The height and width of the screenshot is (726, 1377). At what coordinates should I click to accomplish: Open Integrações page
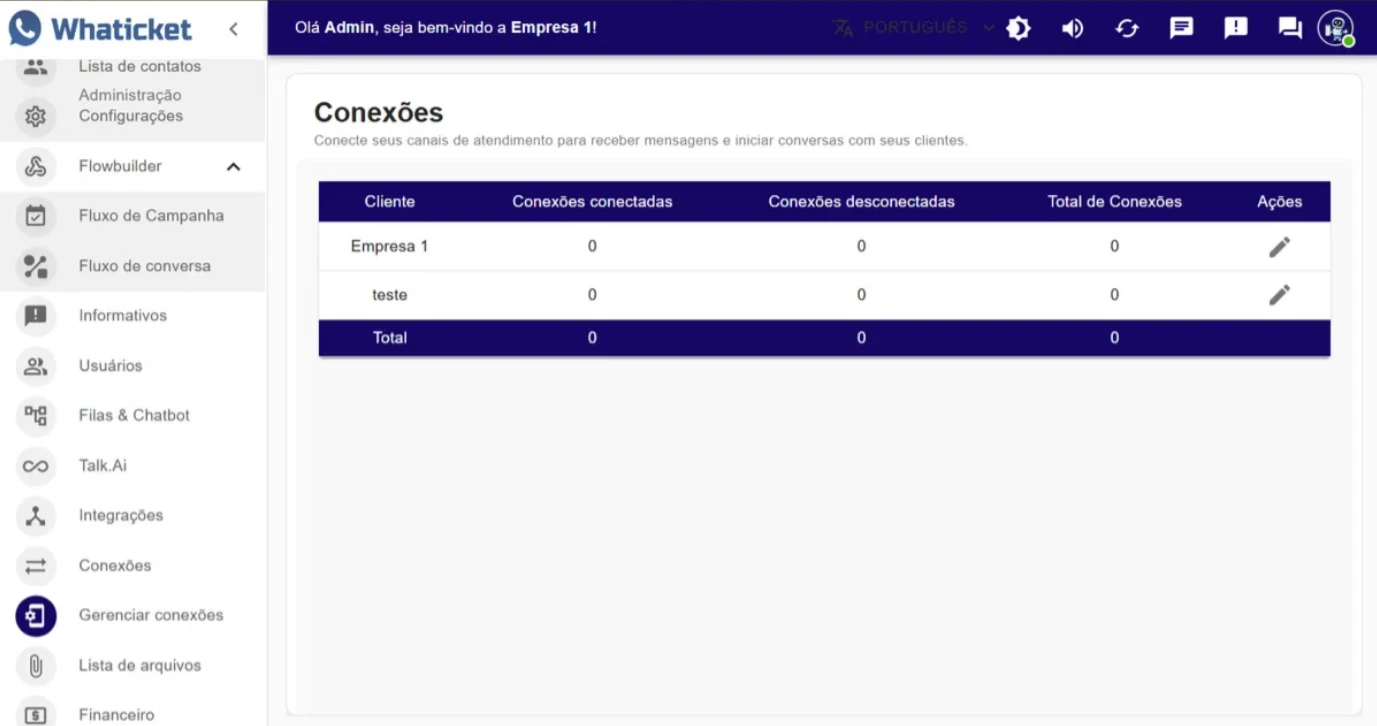point(121,515)
